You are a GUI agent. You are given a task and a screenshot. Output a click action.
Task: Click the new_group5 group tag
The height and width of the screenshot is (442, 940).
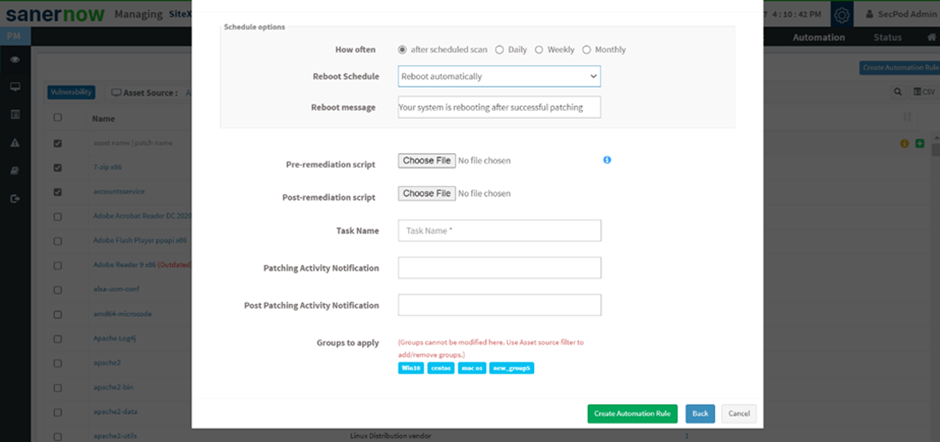tap(511, 368)
